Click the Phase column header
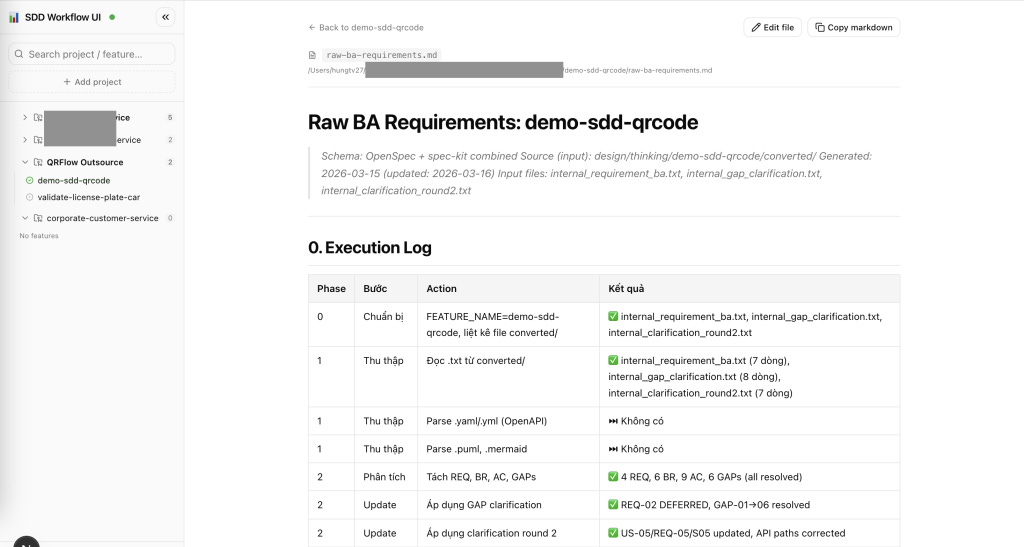Viewport: 1024px width, 547px height. (331, 289)
